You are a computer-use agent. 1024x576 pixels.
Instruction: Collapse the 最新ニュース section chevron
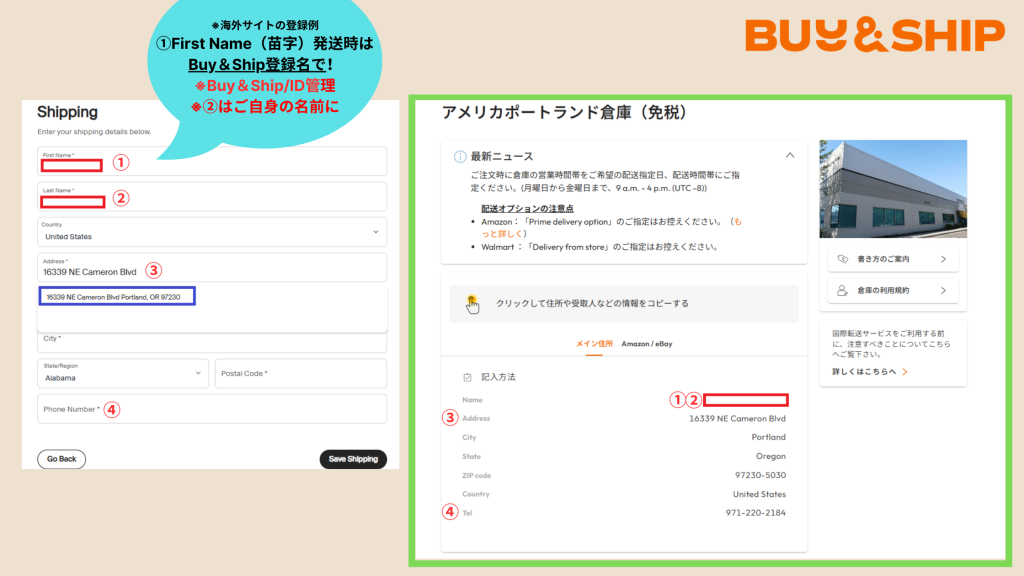click(790, 155)
